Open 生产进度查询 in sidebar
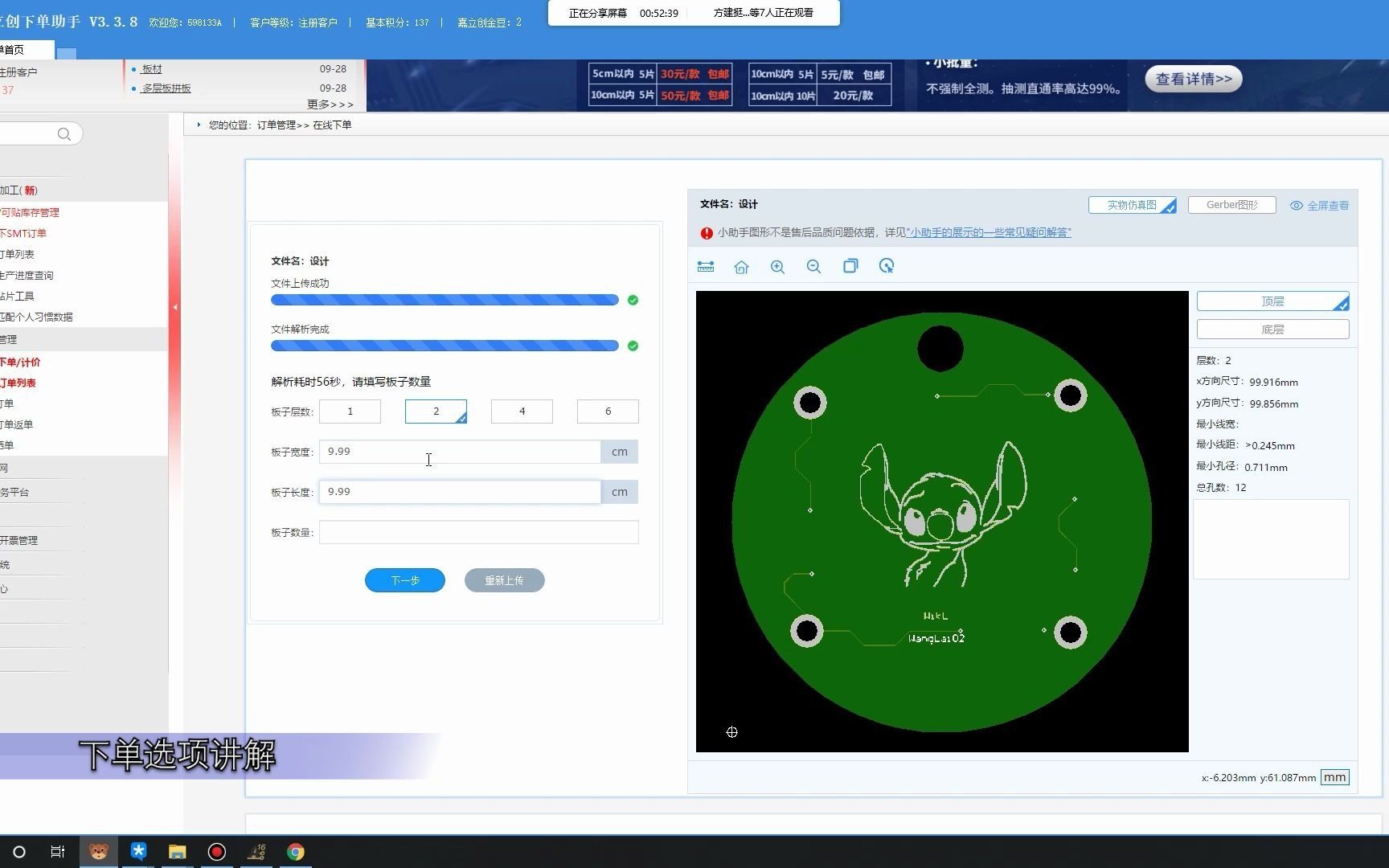The width and height of the screenshot is (1389, 868). (27, 276)
